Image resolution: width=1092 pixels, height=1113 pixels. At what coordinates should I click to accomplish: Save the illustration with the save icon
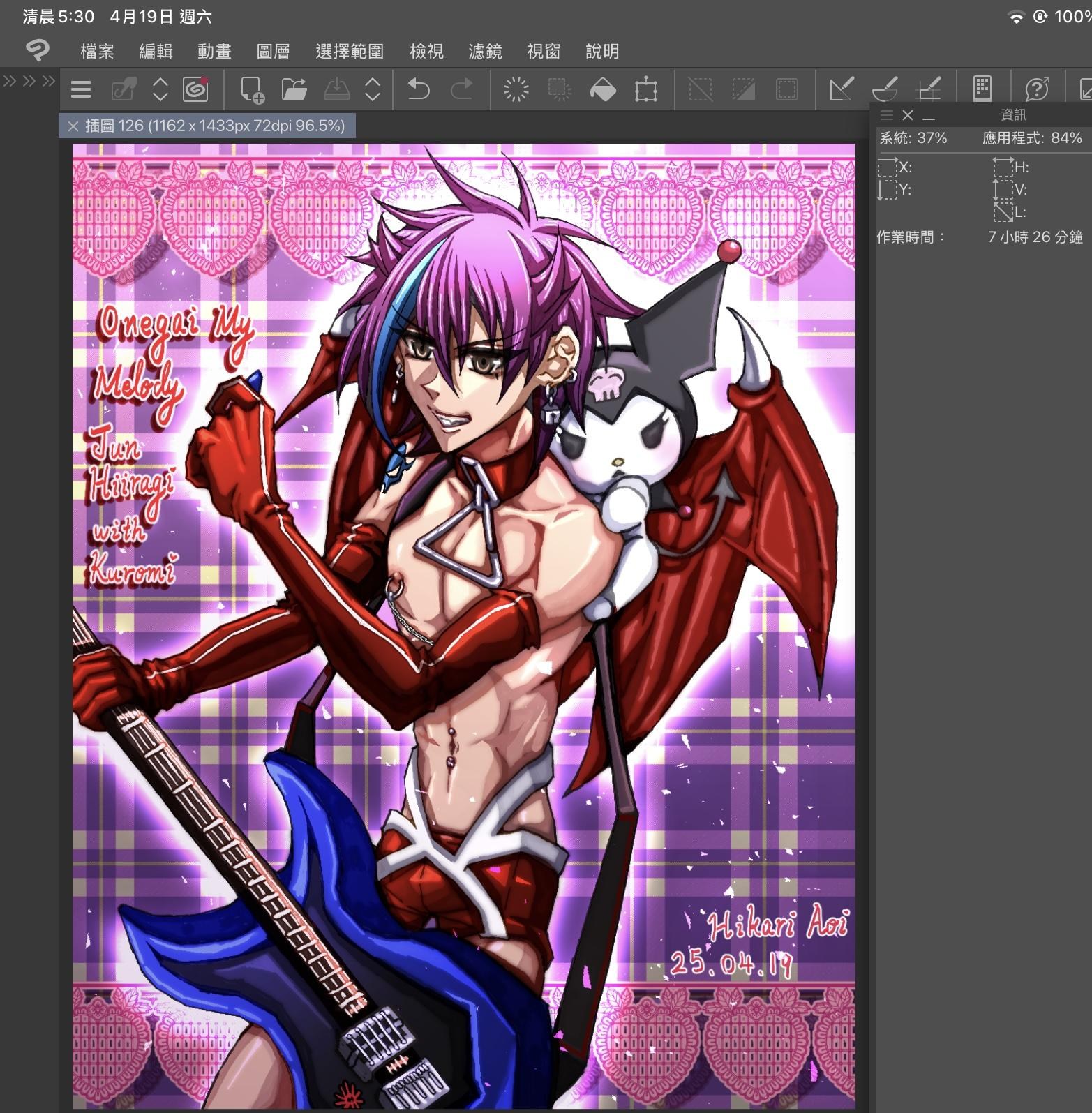point(337,89)
